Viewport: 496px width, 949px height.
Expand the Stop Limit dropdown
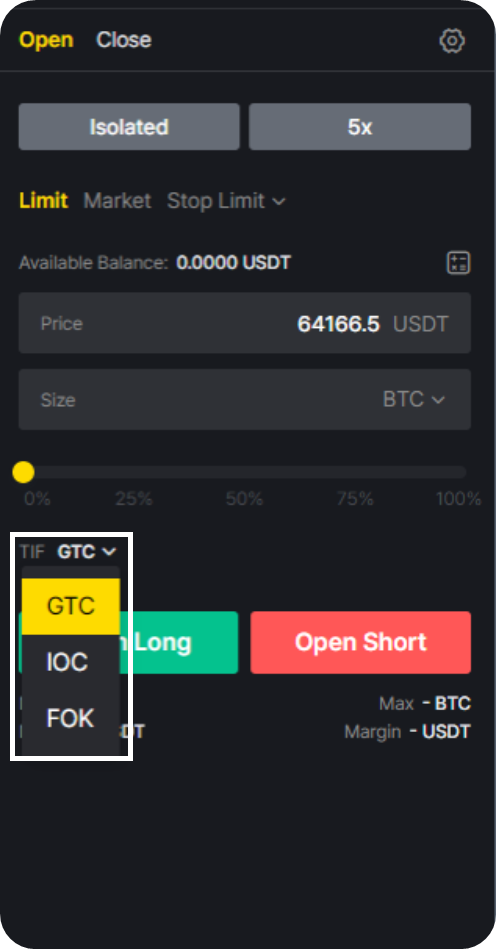click(226, 200)
